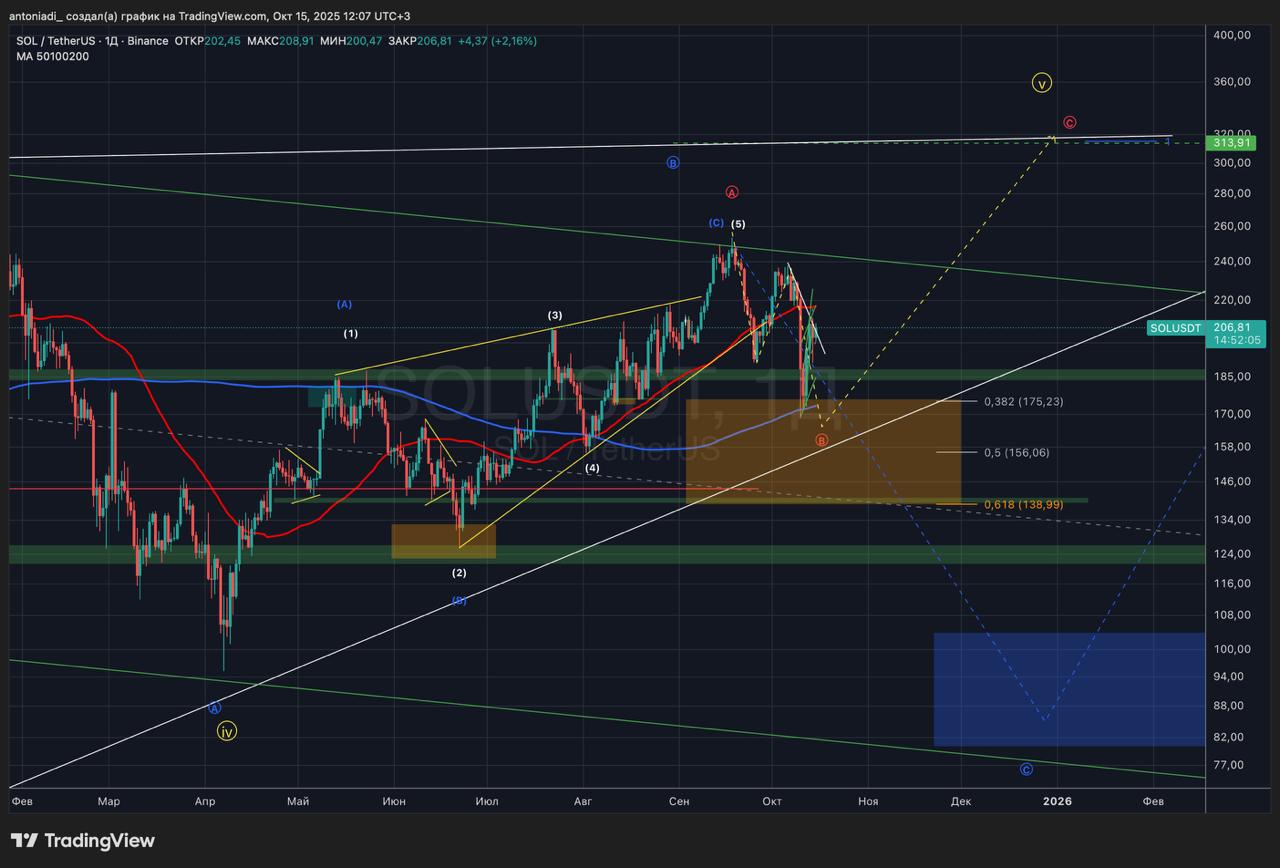Screen dimensions: 1280x868
Task: Select the yellow circled iv wave marker
Action: click(227, 731)
